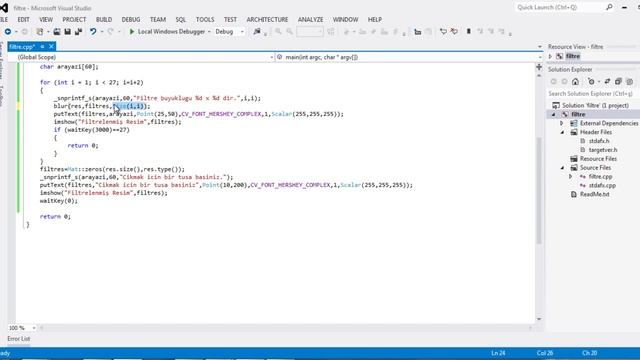This screenshot has width=640, height=360.
Task: Collapse the Header Files folder
Action: (562, 132)
